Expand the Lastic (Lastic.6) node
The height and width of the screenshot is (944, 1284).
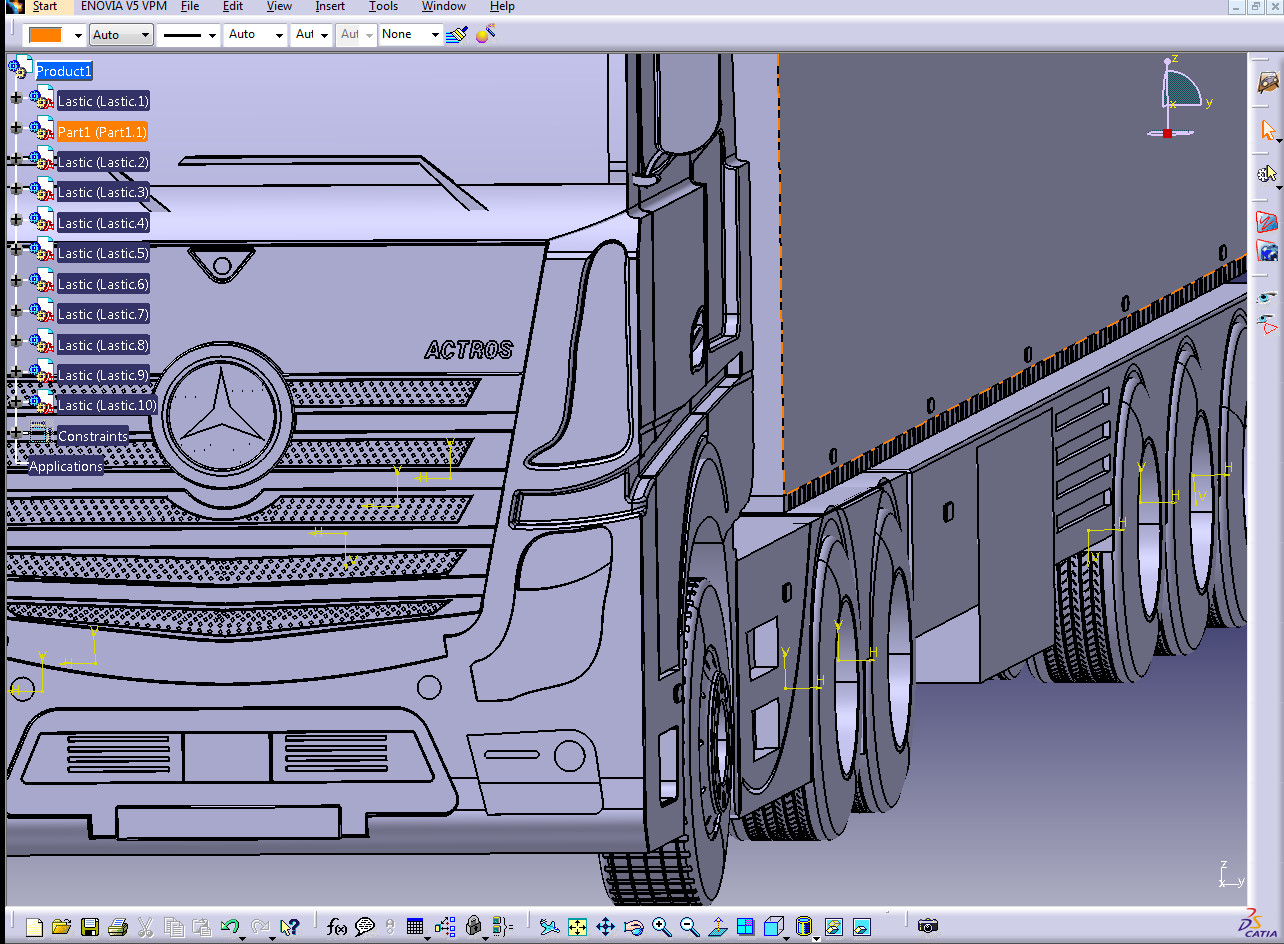16,280
